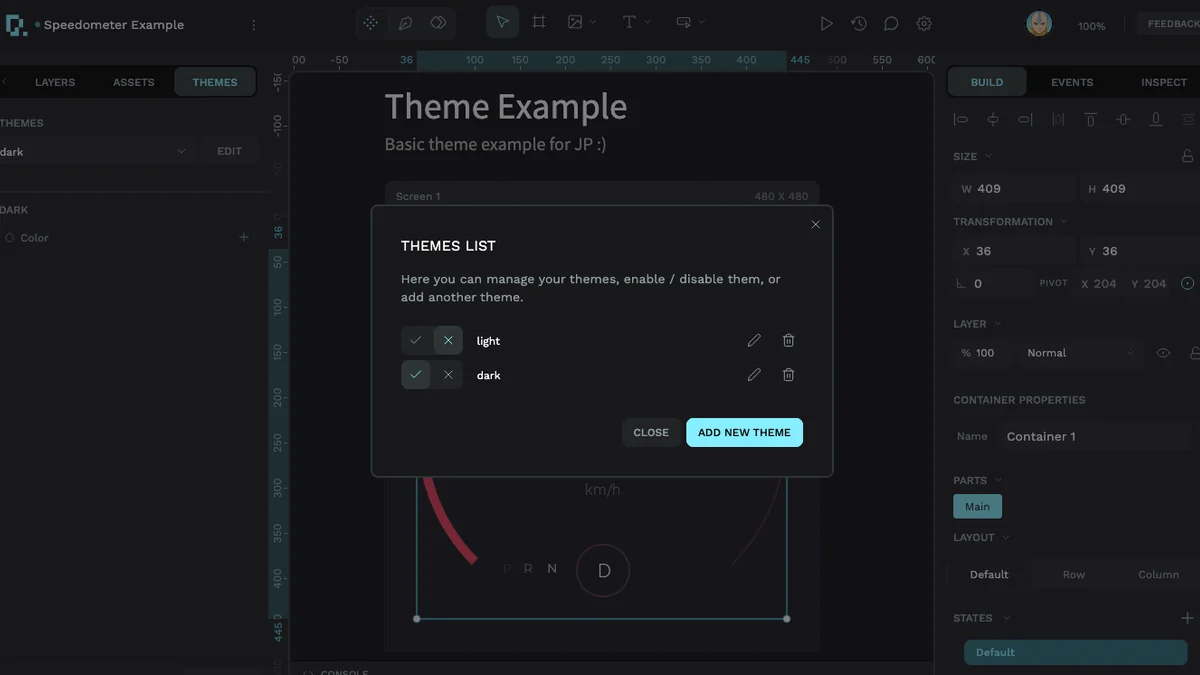Open the project options kebab menu
This screenshot has width=1200, height=675.
[253, 25]
